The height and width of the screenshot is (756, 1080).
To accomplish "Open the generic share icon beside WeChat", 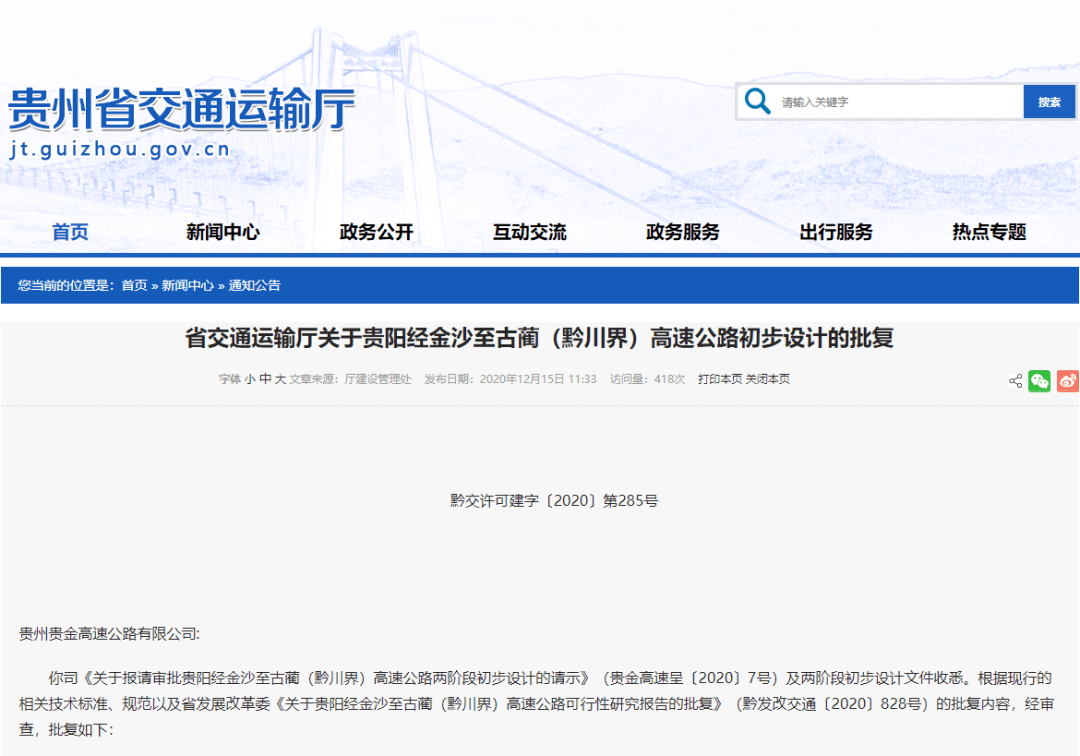I will click(x=1015, y=381).
